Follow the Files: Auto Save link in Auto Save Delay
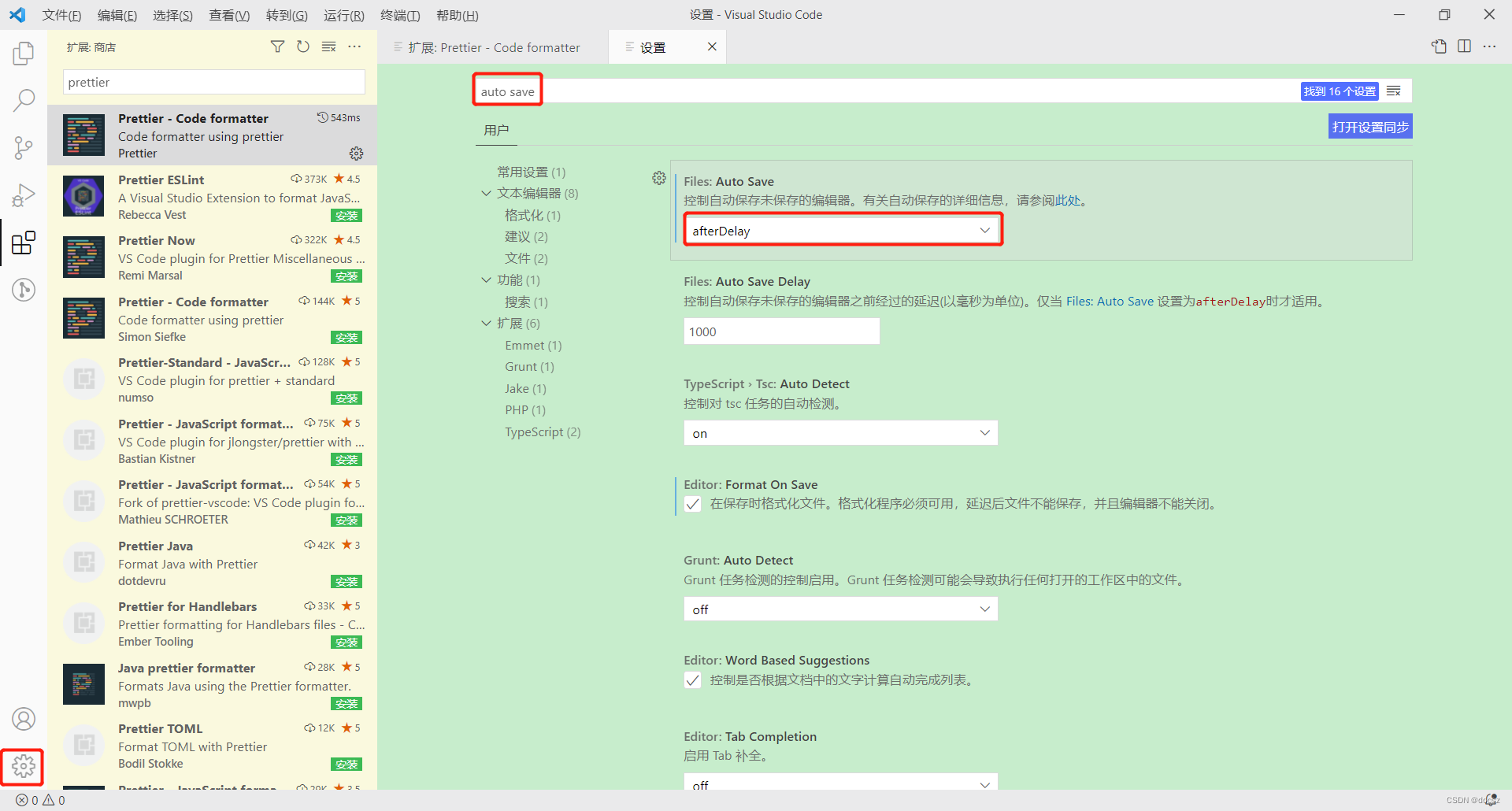The image size is (1512, 811). (1110, 302)
